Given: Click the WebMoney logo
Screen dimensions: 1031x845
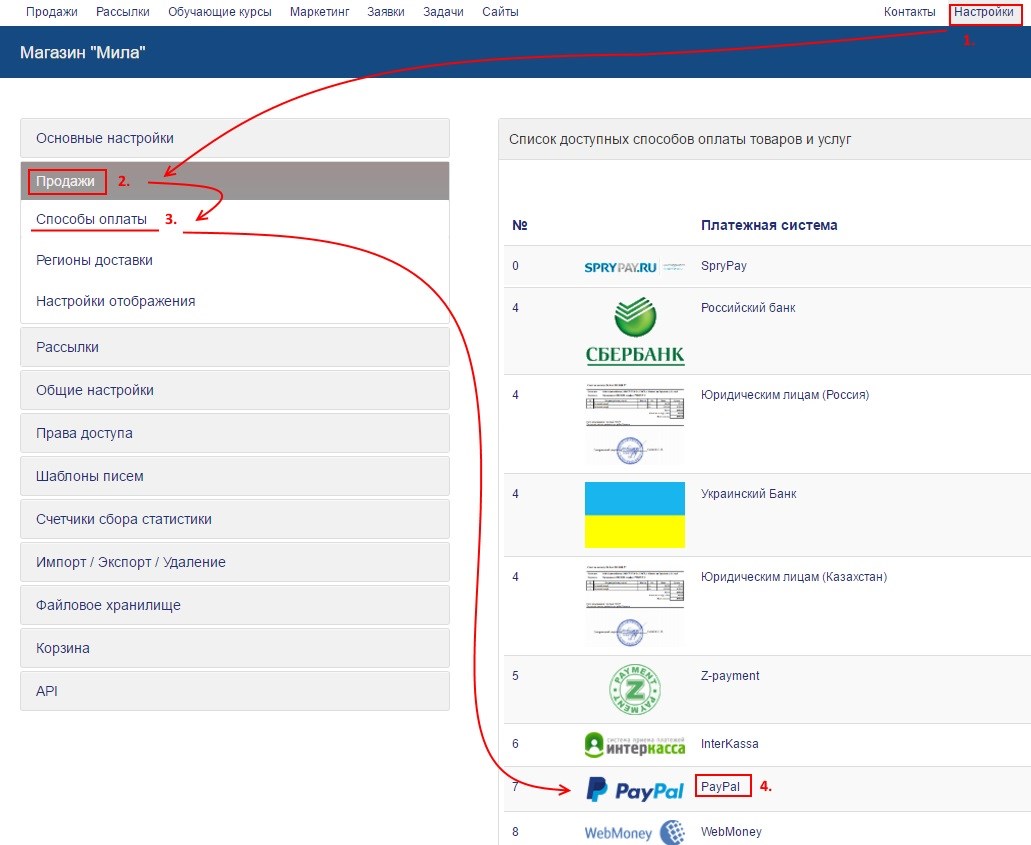Looking at the screenshot, I should click(634, 832).
